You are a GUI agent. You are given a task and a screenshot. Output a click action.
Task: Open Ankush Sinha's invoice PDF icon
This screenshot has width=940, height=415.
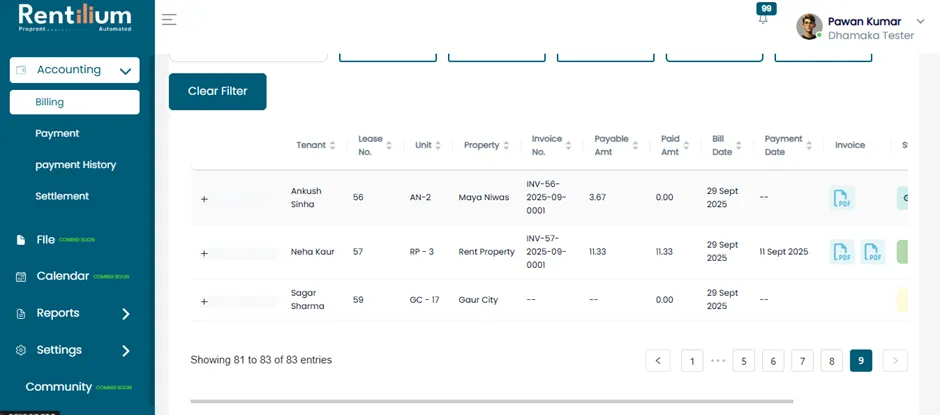coord(842,198)
